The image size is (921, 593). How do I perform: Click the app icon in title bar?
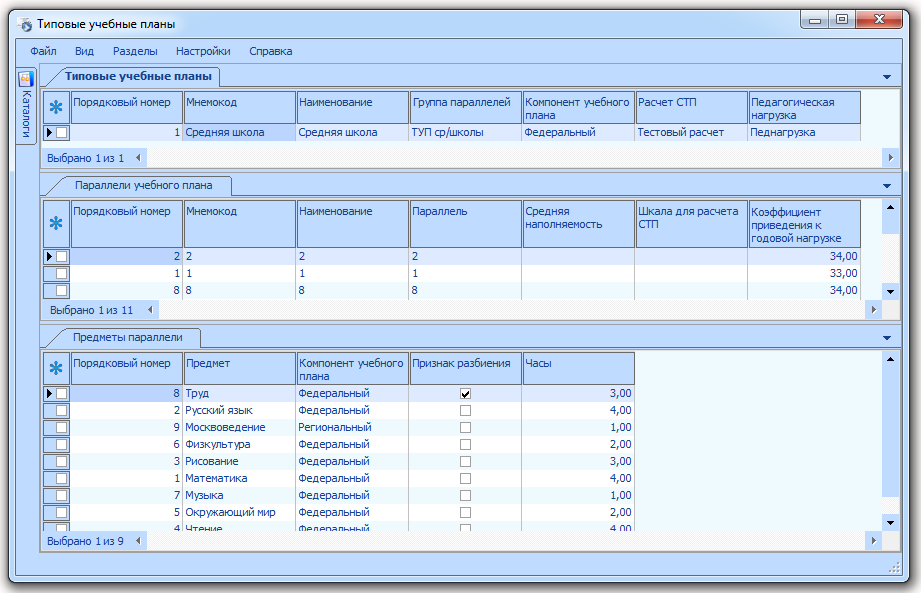click(25, 25)
